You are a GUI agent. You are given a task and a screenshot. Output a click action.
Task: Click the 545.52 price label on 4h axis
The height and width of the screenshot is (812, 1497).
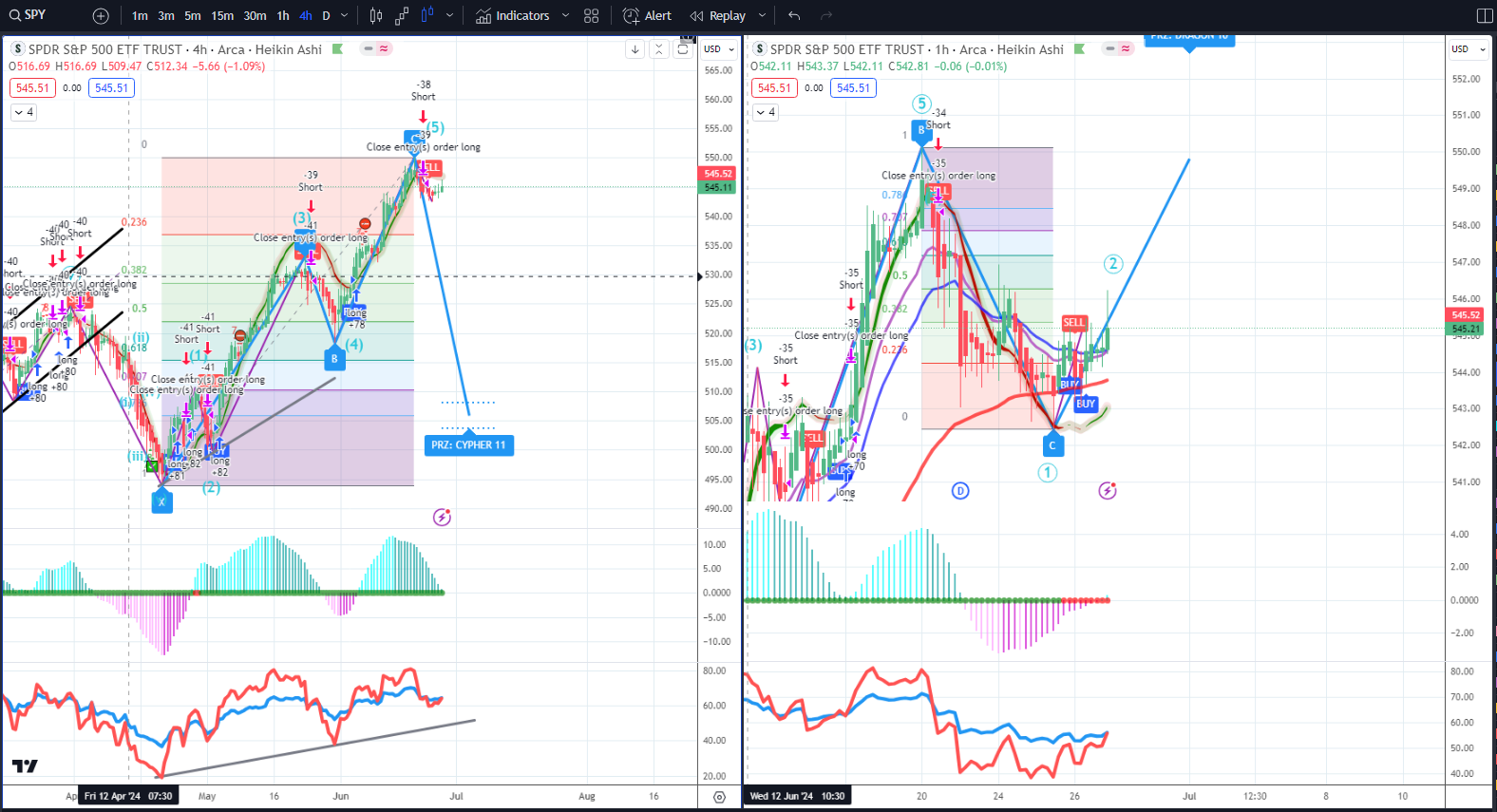coord(718,174)
